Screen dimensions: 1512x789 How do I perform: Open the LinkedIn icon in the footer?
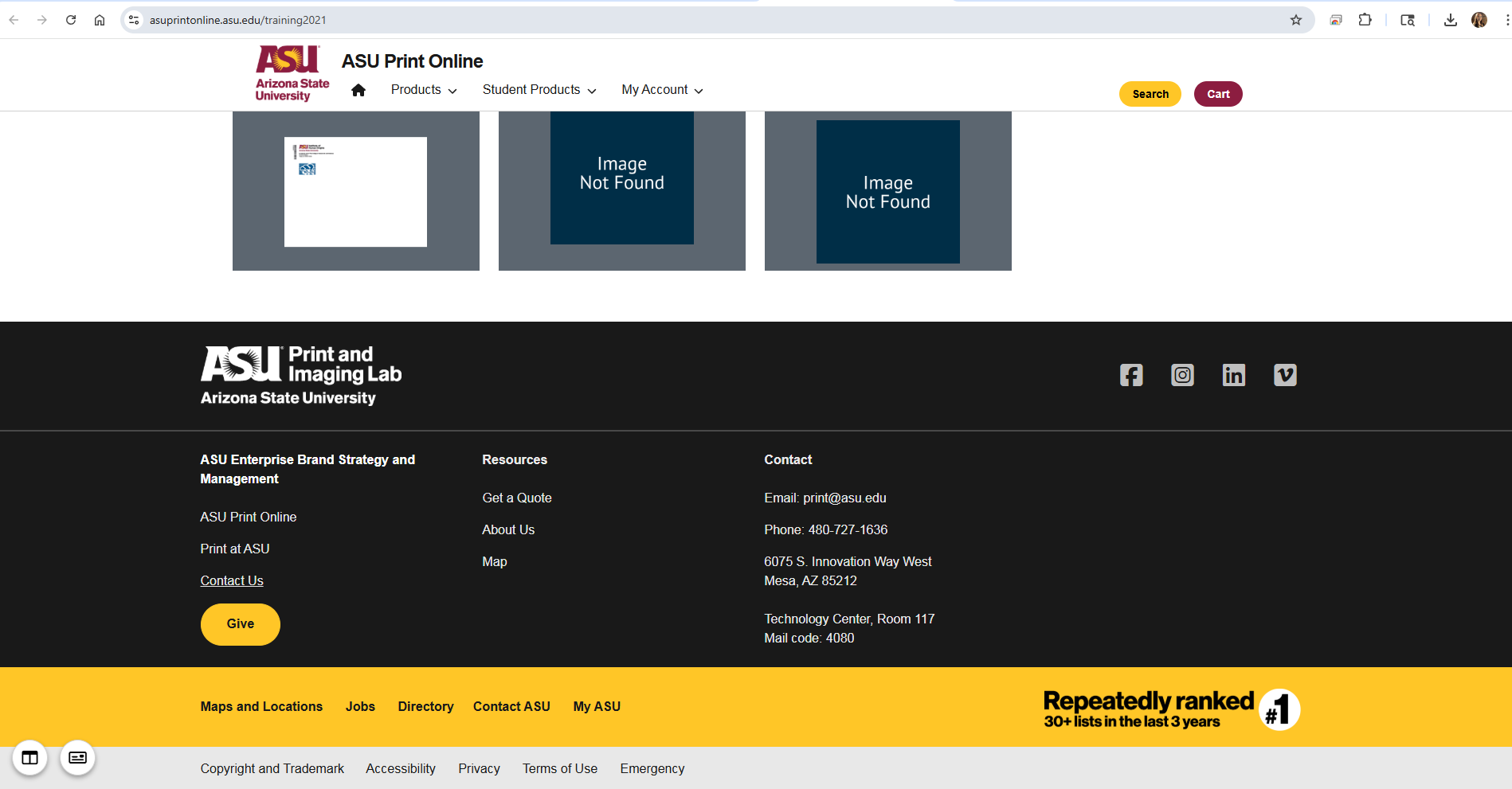(x=1233, y=375)
